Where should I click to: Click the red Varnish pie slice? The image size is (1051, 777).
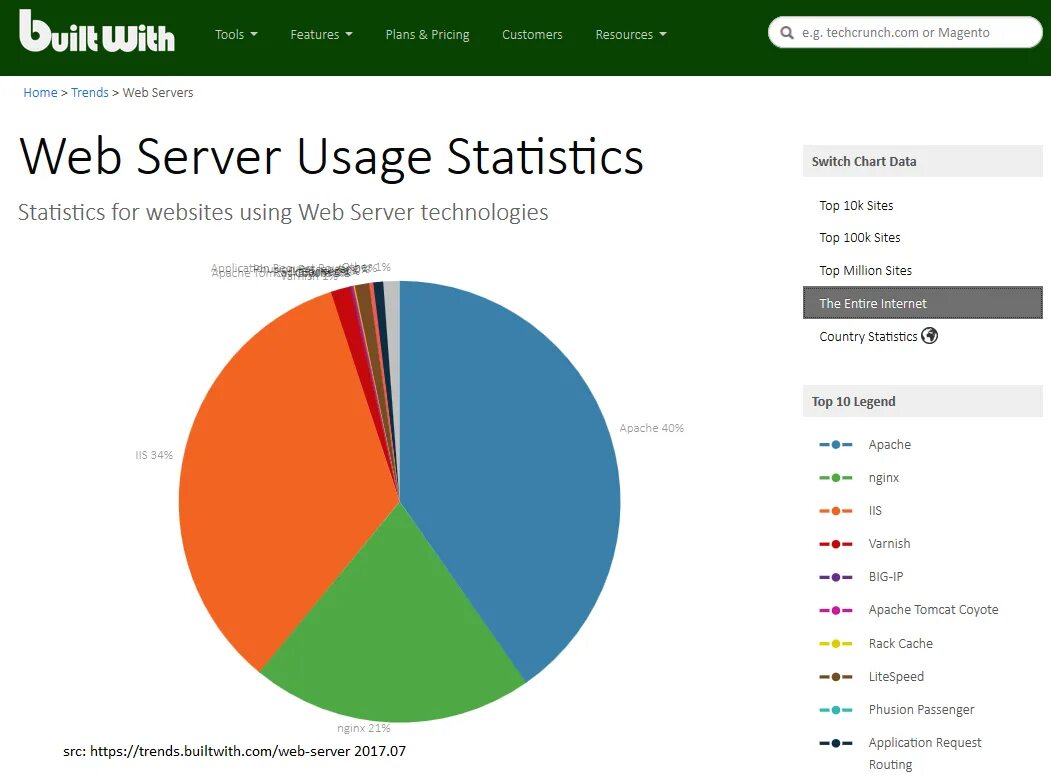(350, 315)
